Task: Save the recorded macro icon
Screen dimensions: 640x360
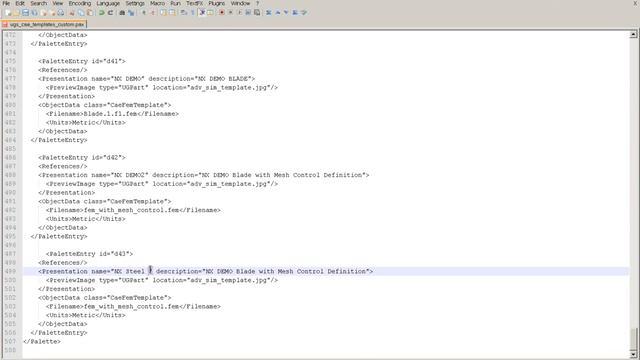Action: pyautogui.click(x=257, y=13)
